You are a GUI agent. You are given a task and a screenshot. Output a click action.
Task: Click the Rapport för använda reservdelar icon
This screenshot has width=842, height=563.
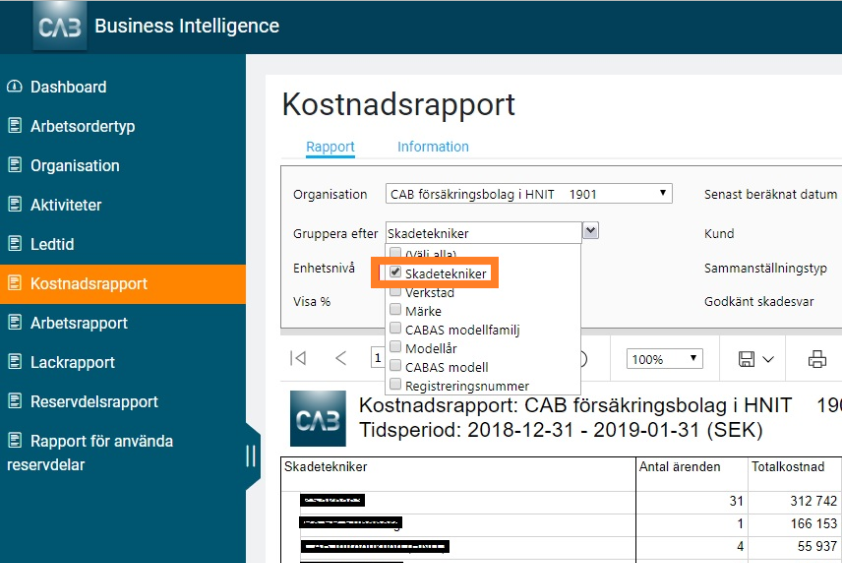point(15,441)
